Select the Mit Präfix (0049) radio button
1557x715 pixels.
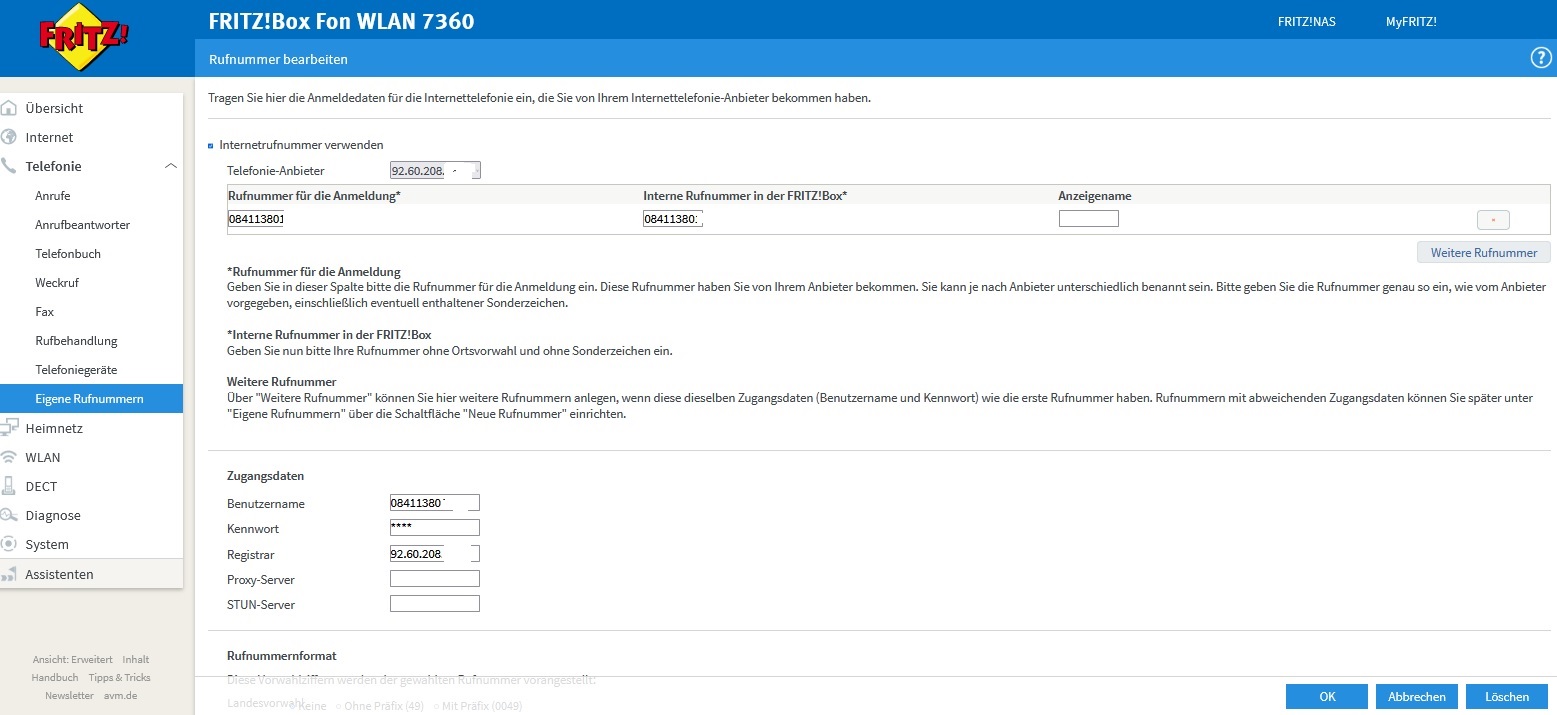tap(436, 706)
